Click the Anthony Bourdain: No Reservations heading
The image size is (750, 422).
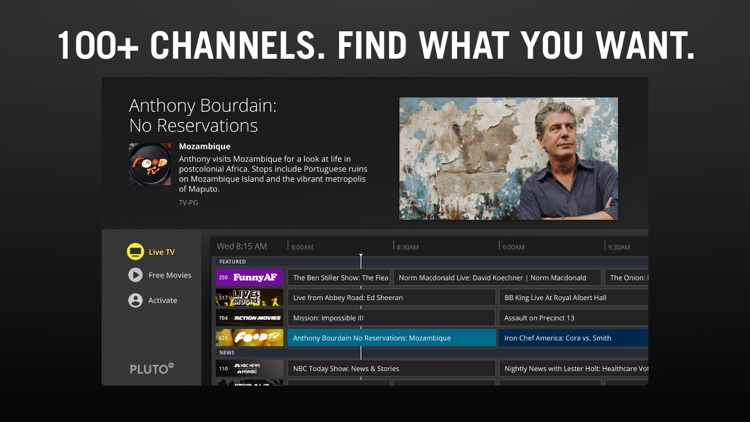(x=203, y=116)
